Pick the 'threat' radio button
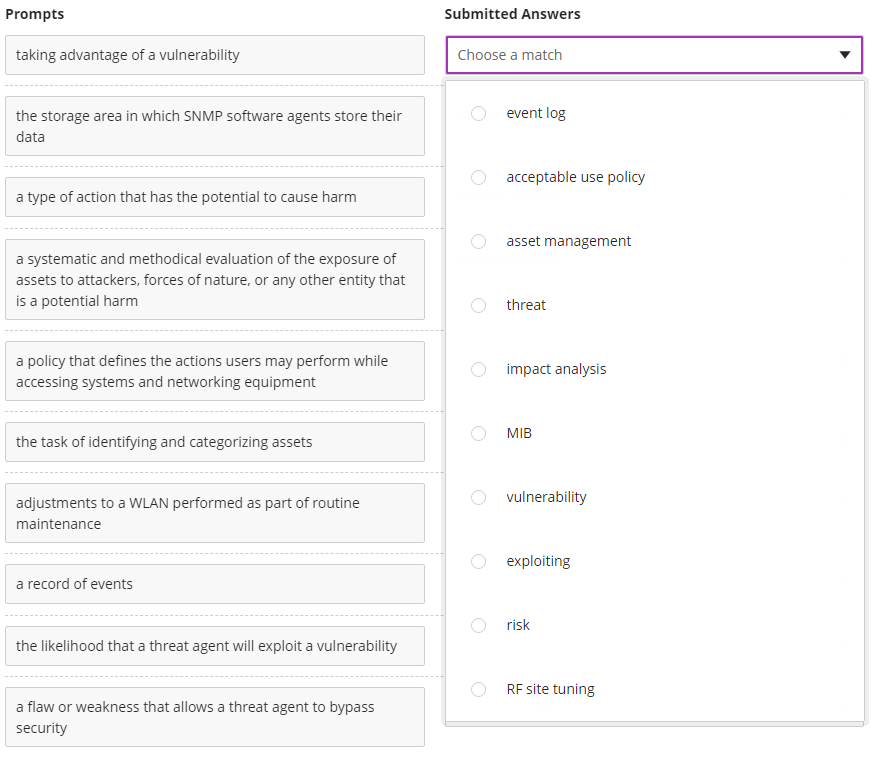This screenshot has height=768, width=877. (x=479, y=306)
